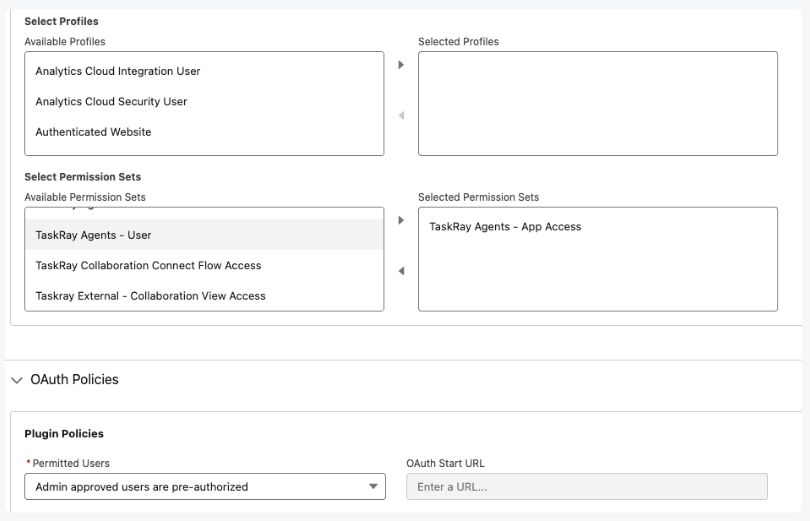
Task: Select TaskRay Agents - App Access entry
Action: pyautogui.click(x=598, y=227)
